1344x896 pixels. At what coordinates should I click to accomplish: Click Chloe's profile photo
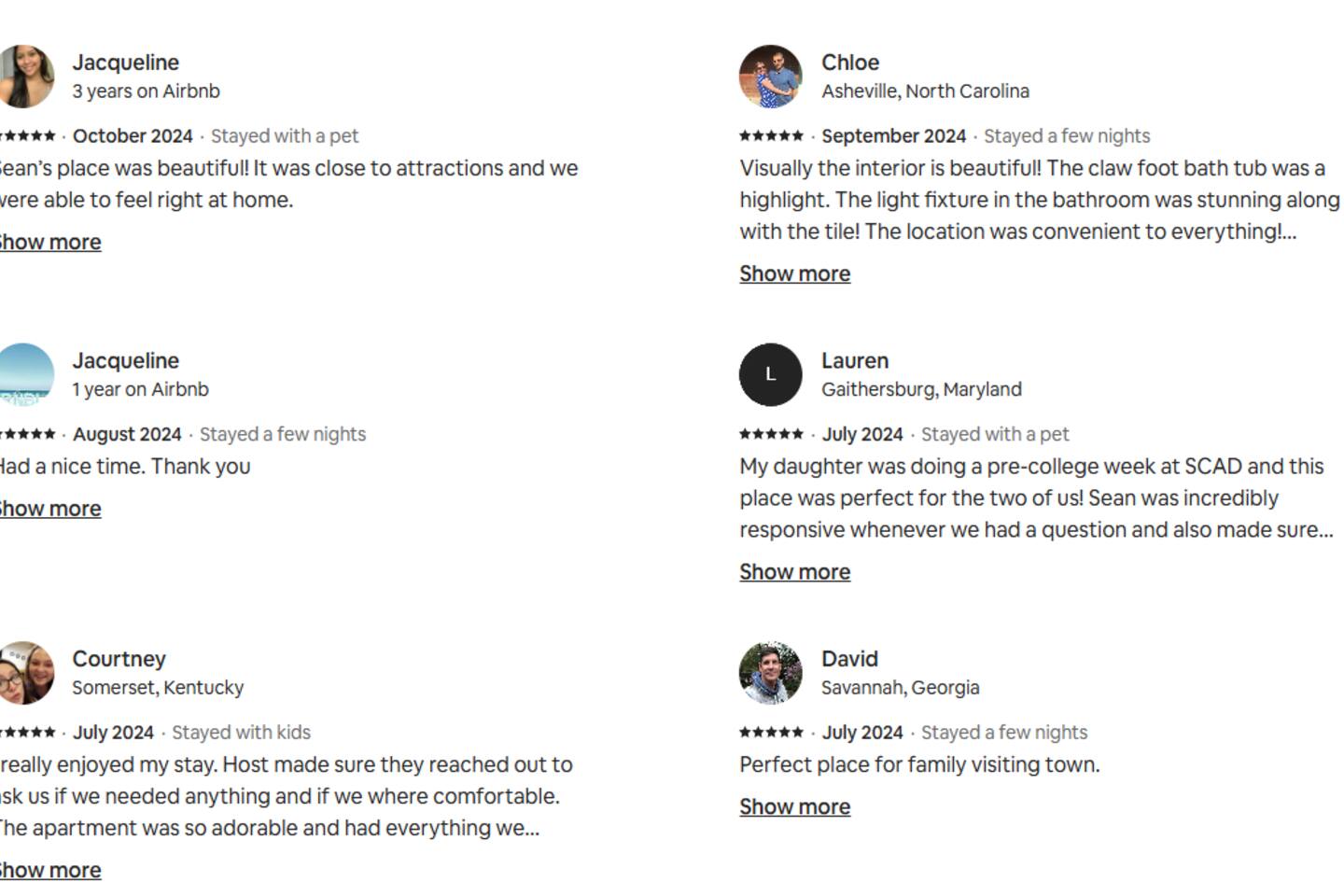[x=770, y=77]
